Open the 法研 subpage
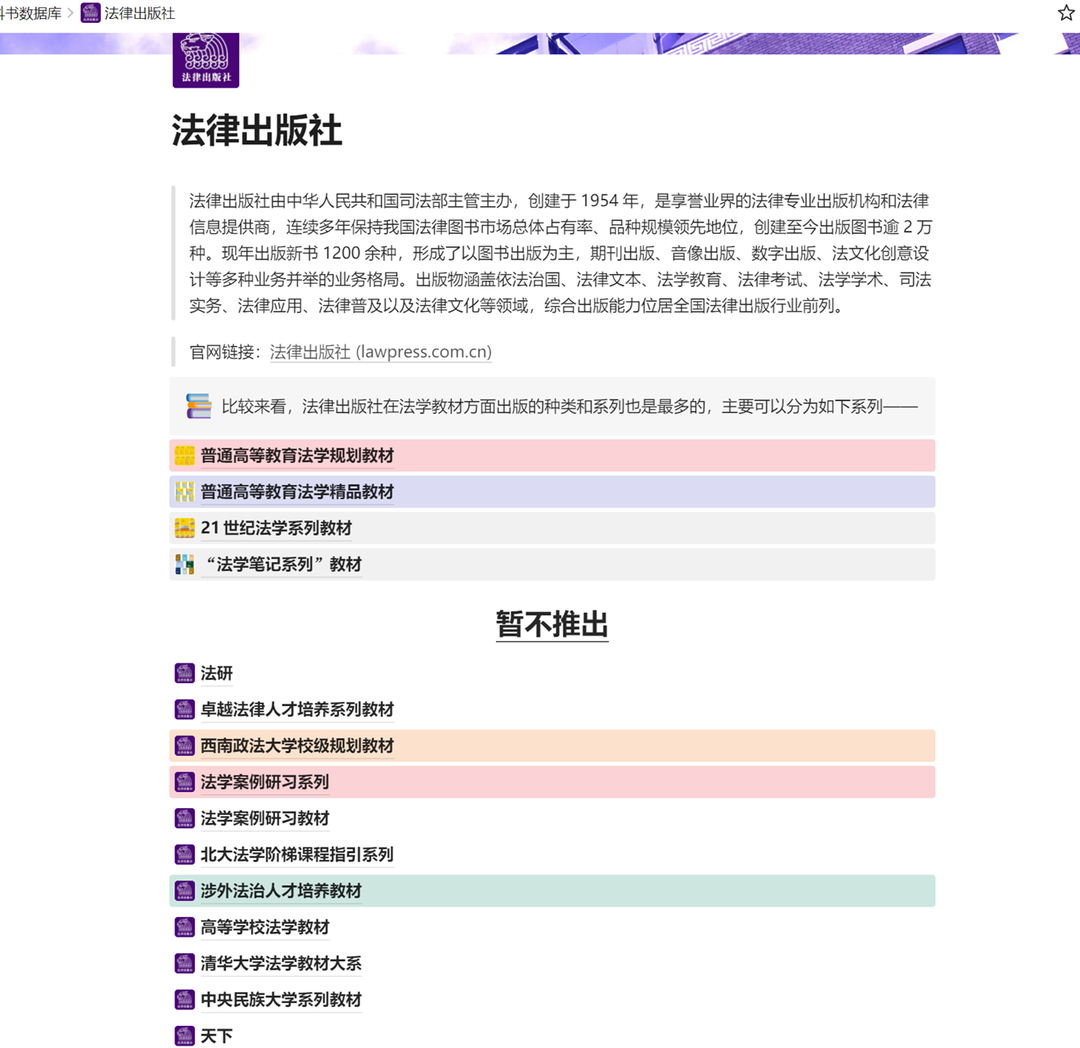The height and width of the screenshot is (1048, 1080). [x=216, y=673]
